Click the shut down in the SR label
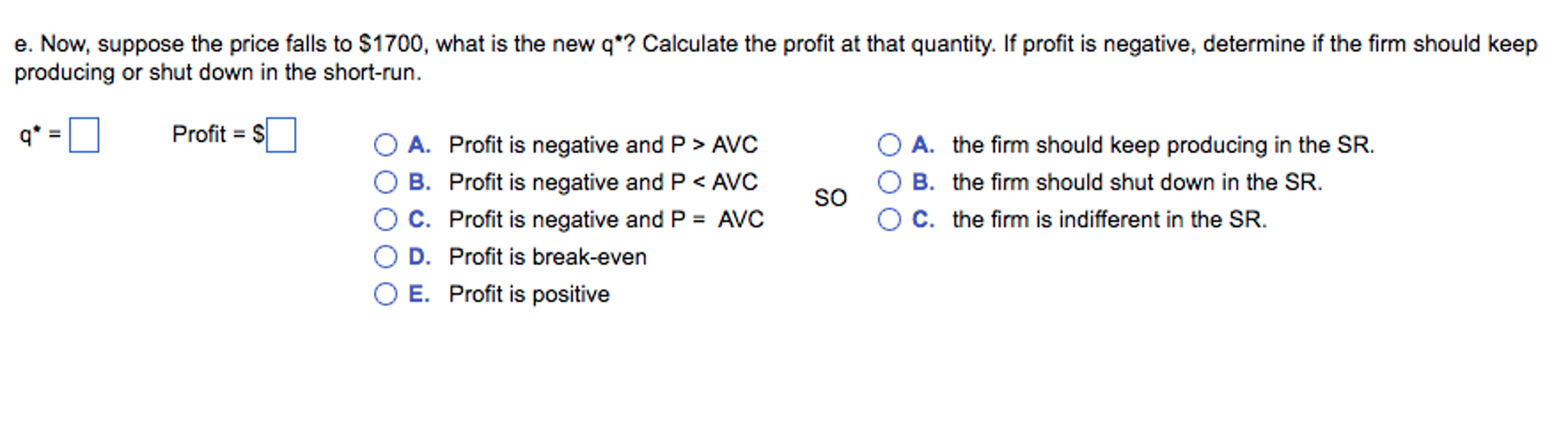Image resolution: width=1568 pixels, height=444 pixels. coord(1137,183)
